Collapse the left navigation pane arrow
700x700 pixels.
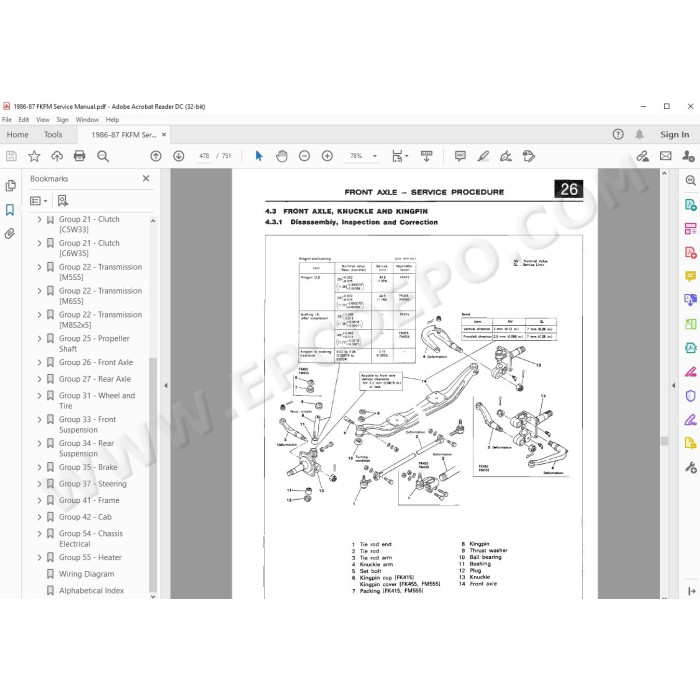tap(166, 385)
